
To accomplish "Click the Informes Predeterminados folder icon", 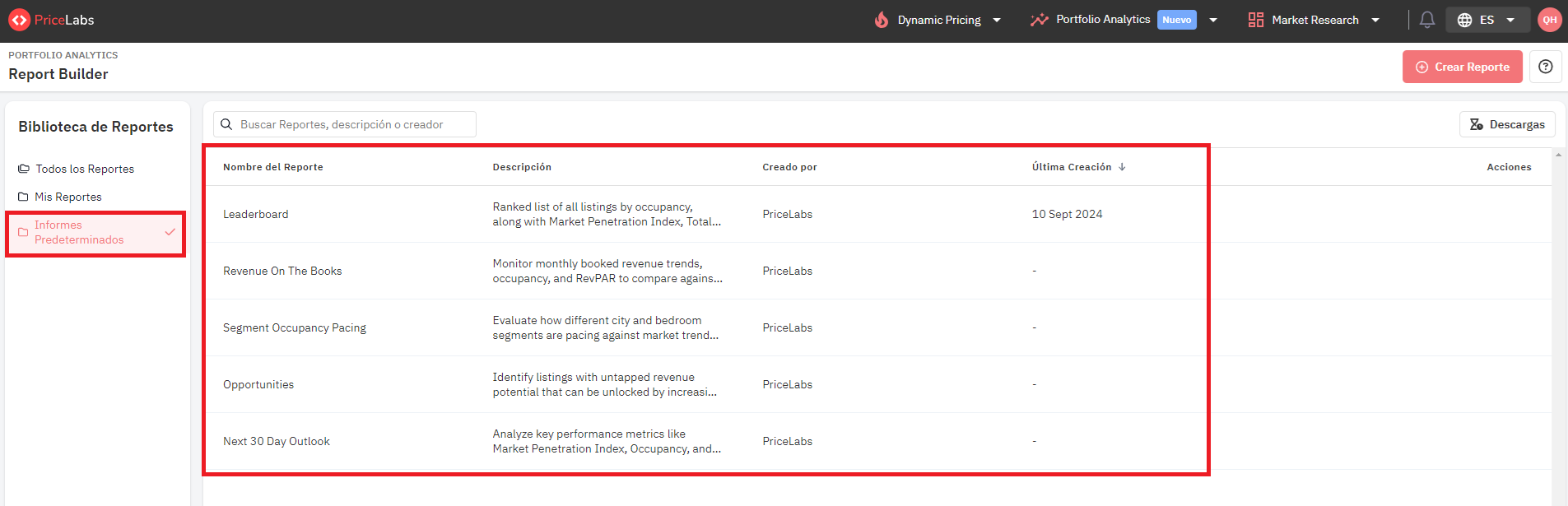I will coord(23,232).
